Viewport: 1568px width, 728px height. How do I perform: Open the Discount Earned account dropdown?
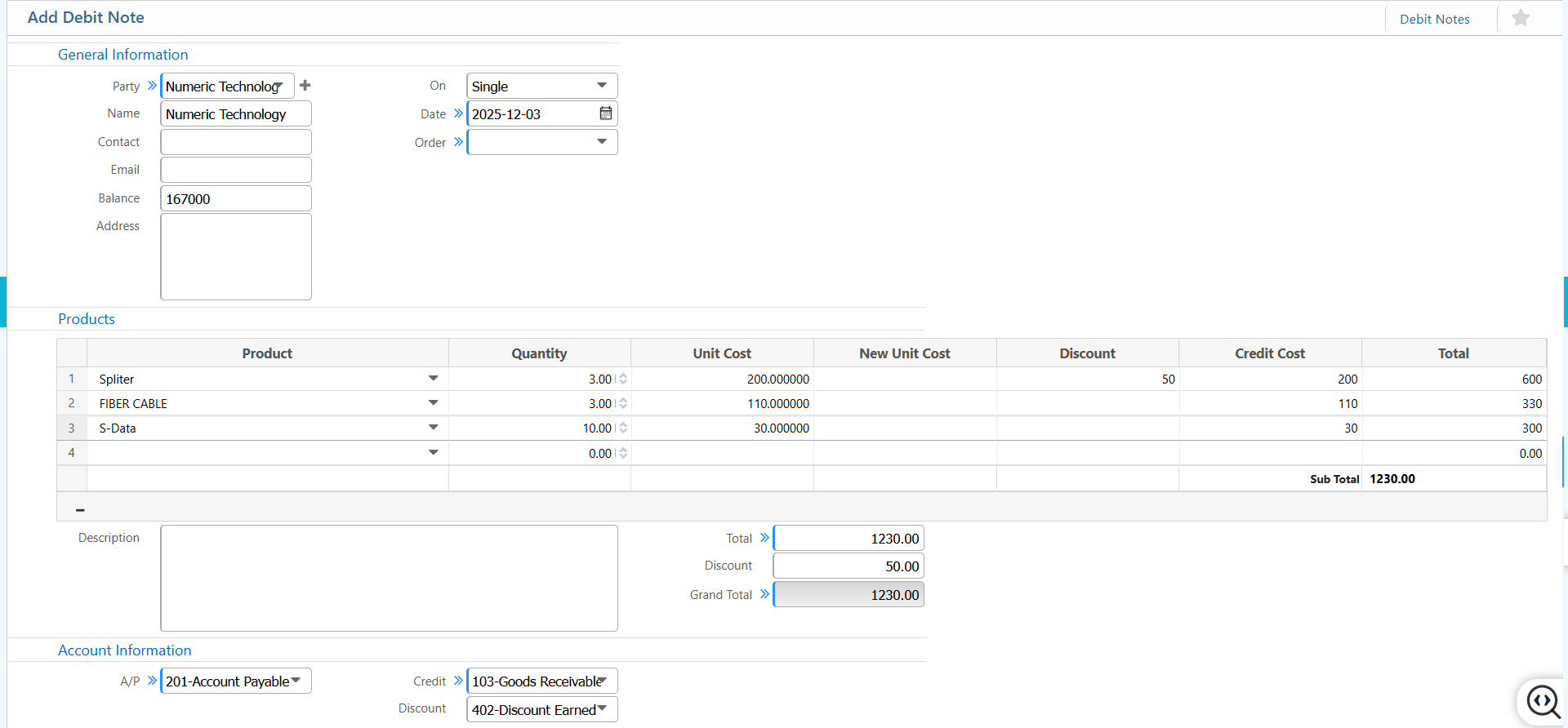click(602, 709)
